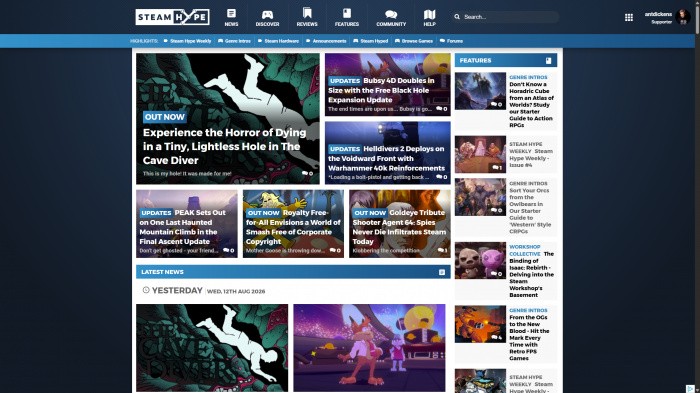Screen dimensions: 700x393
Task: Click the Latest News header icon
Action: coord(442,272)
